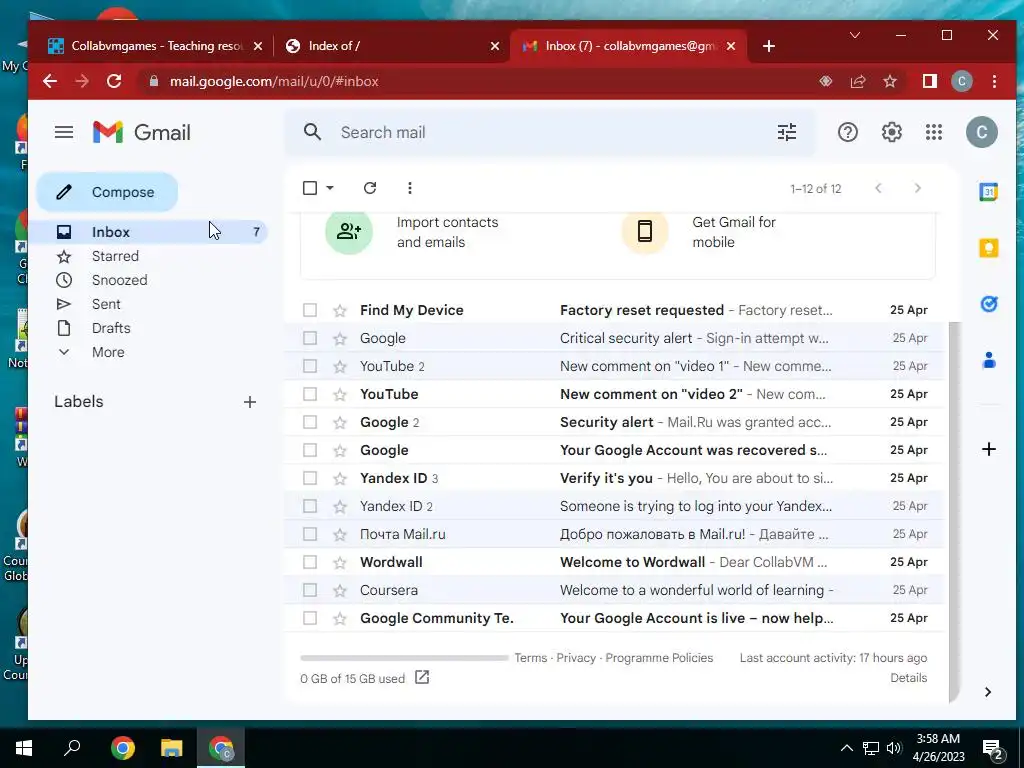Open Google Account avatar in Gmail
The image size is (1024, 768).
[x=982, y=133]
